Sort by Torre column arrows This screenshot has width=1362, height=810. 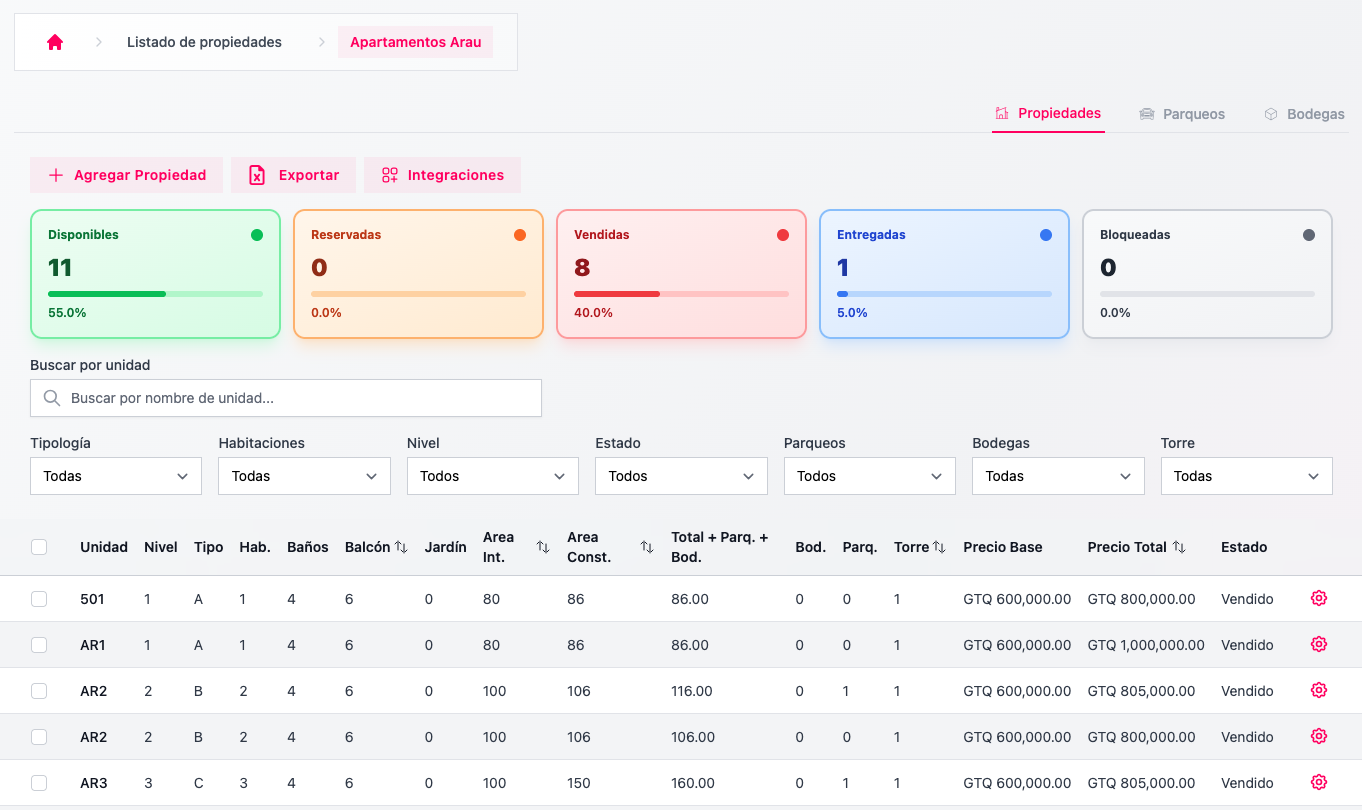tap(939, 547)
